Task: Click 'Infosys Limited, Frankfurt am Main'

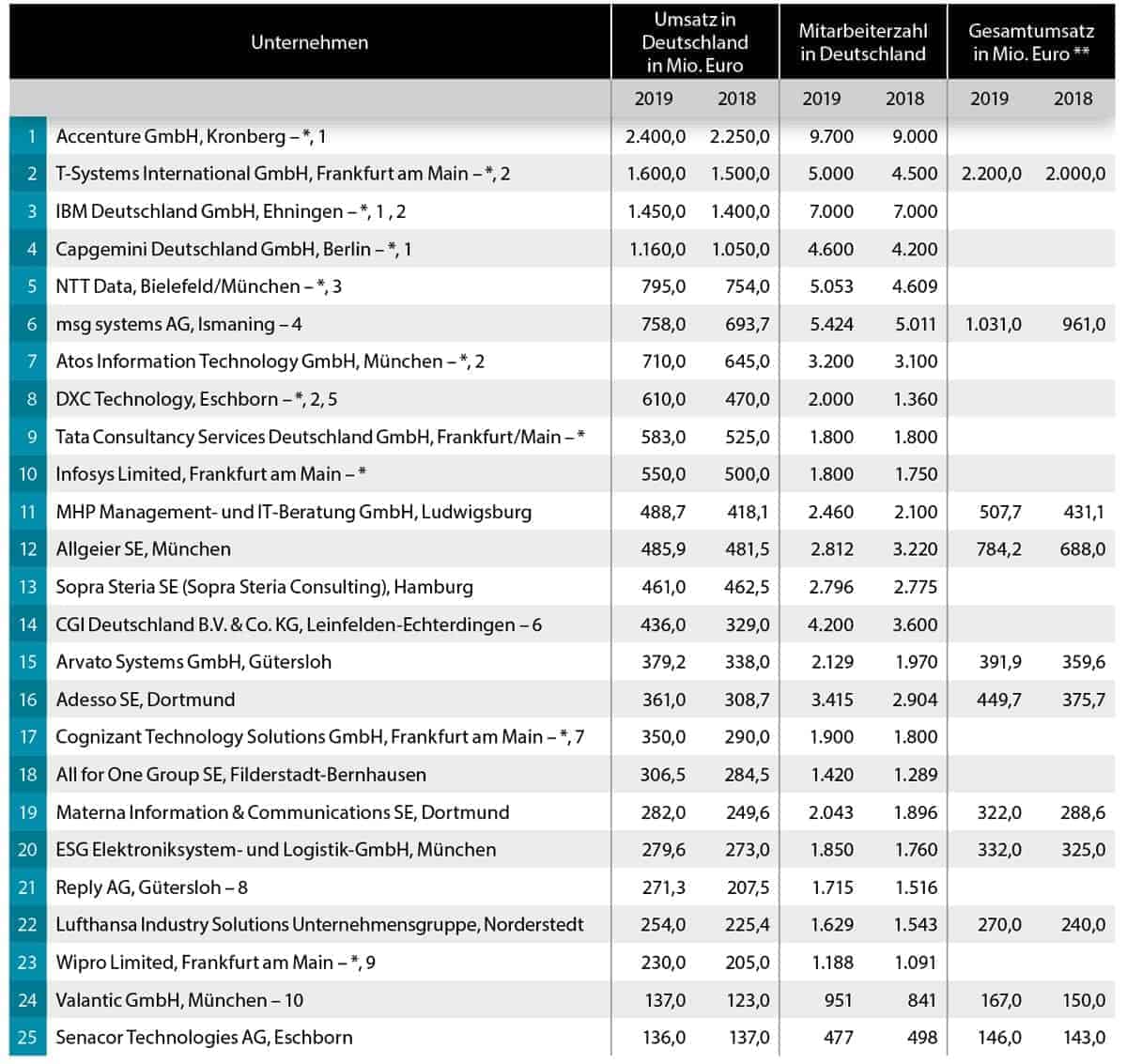Action: (198, 474)
